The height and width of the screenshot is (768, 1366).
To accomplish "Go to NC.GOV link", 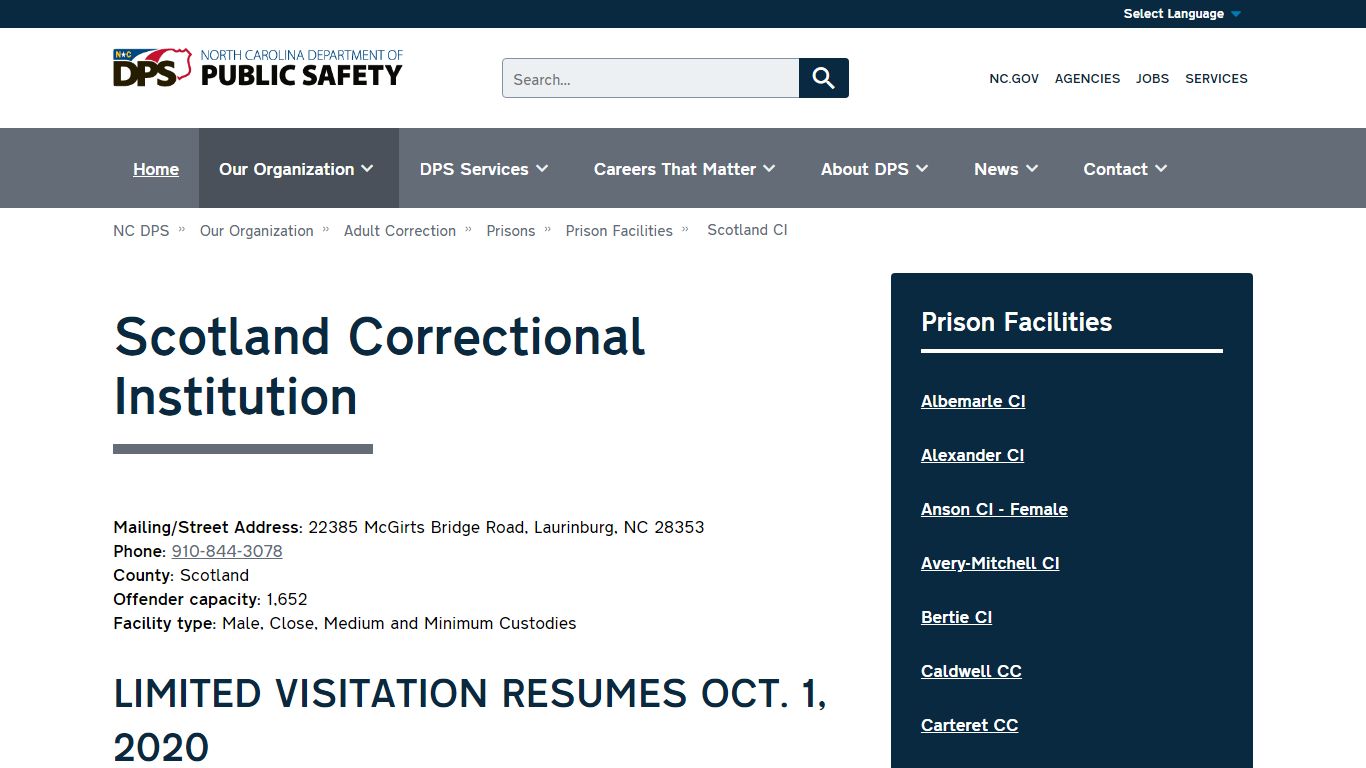I will (1014, 79).
